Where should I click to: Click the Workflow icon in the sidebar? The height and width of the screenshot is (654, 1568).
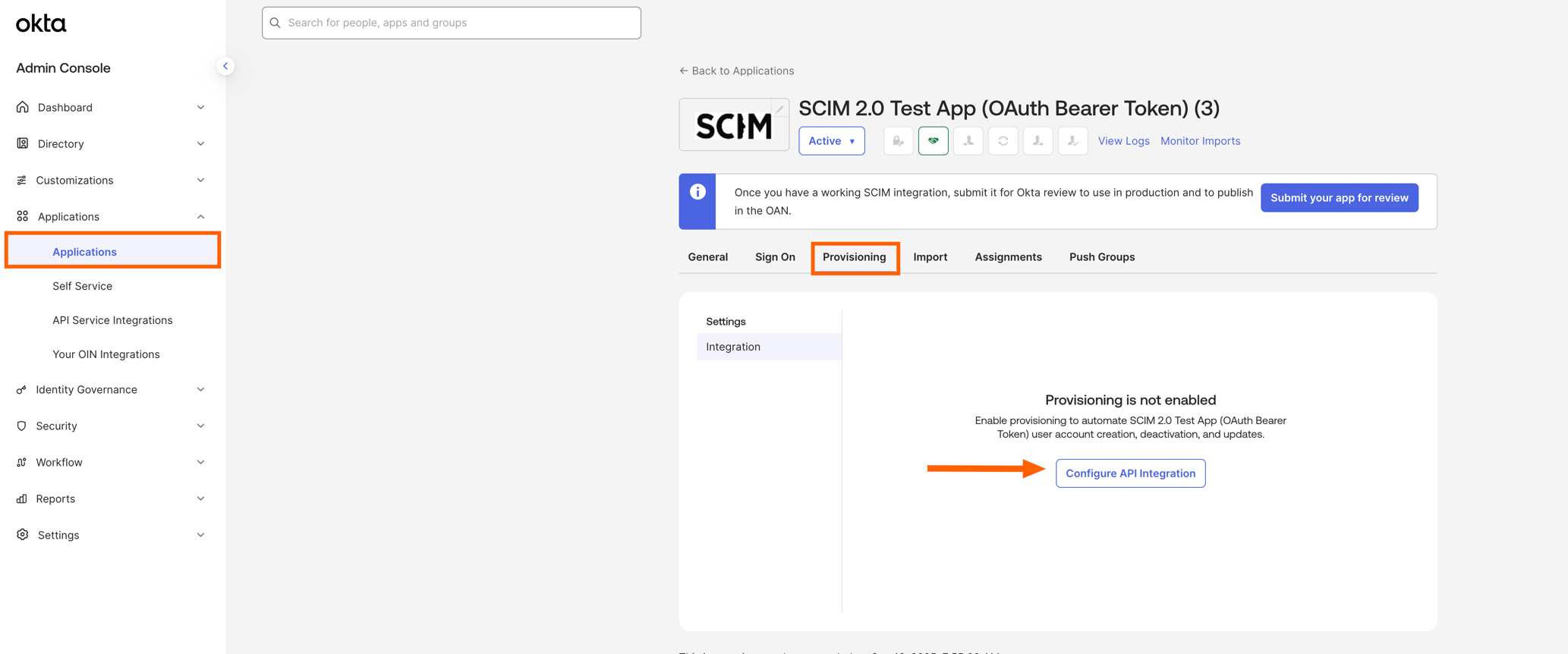[21, 462]
